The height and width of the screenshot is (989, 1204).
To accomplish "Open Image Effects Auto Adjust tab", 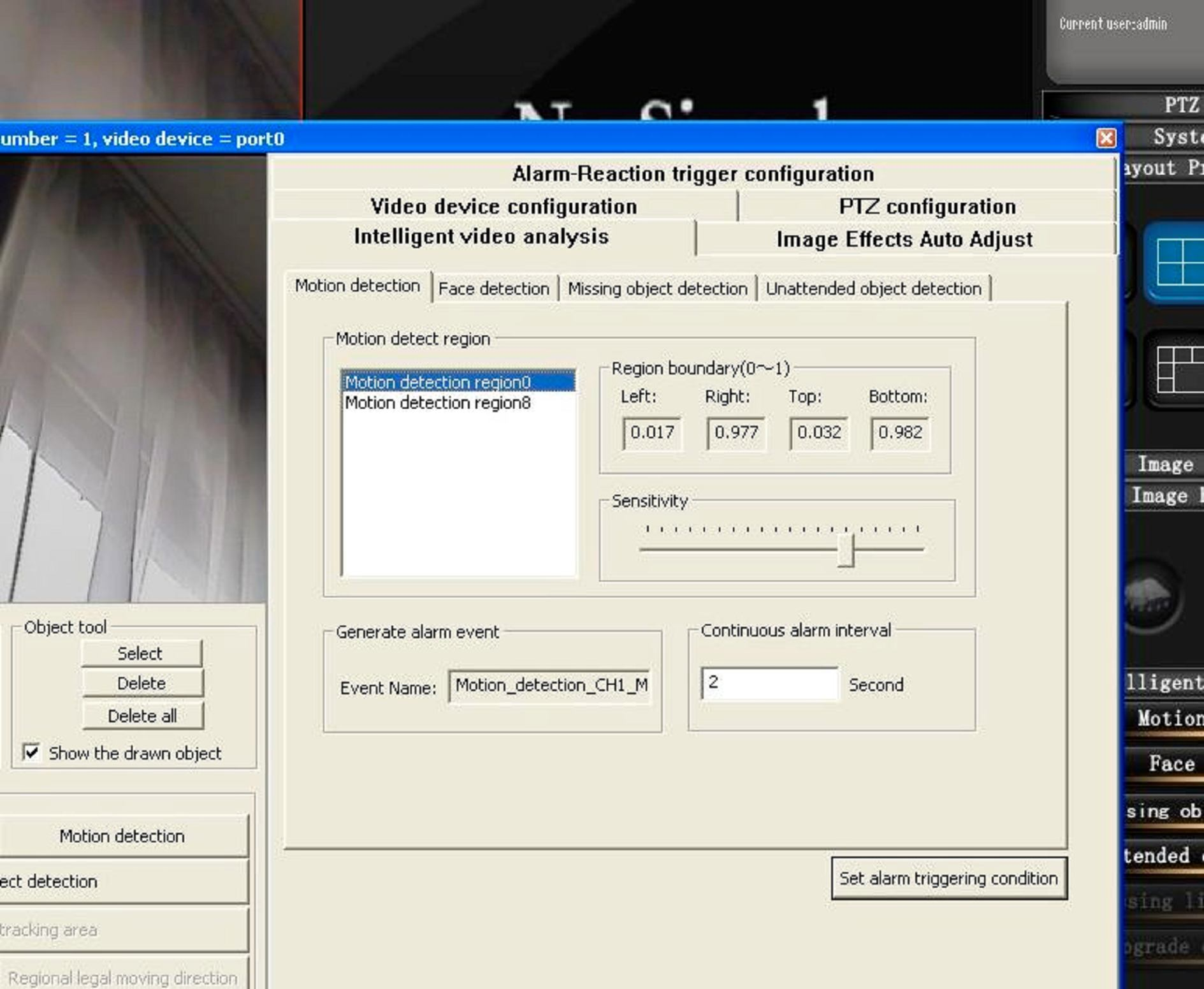I will coord(904,239).
